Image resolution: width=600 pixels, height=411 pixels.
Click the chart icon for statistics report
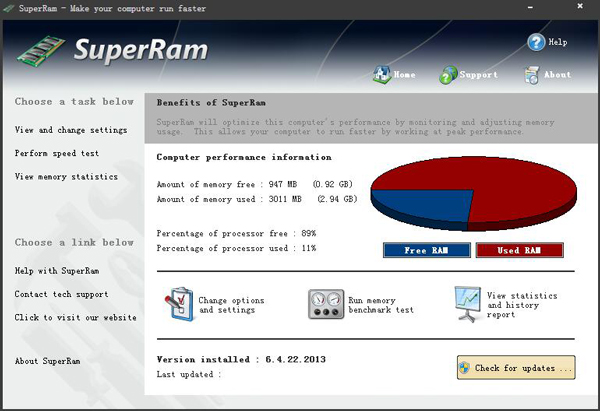468,304
